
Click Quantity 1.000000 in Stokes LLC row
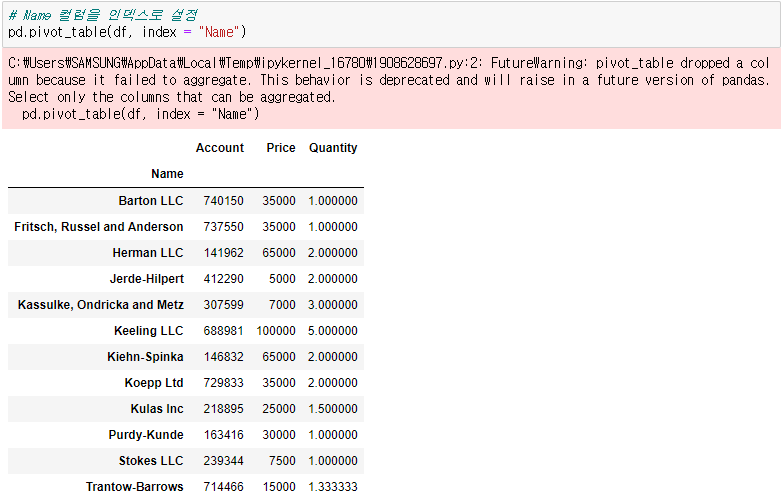coord(333,461)
